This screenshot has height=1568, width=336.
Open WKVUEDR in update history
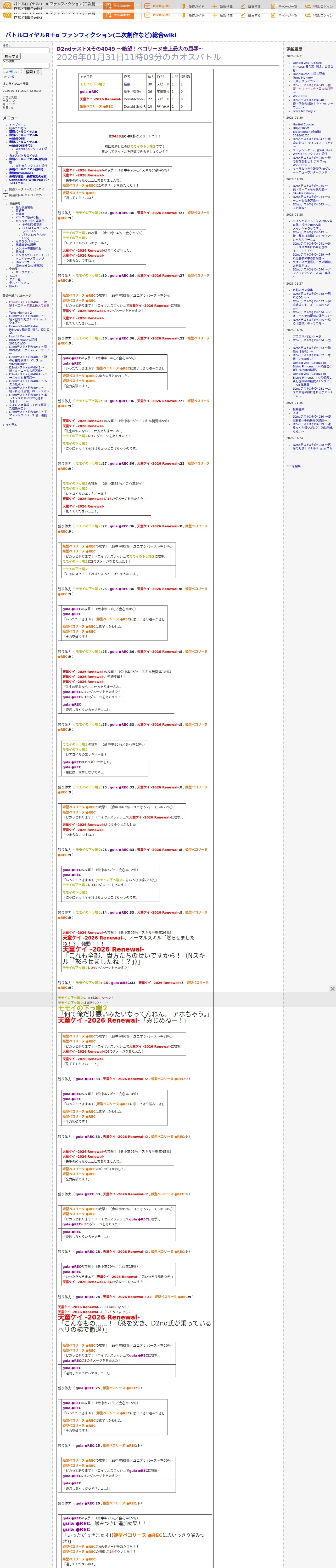pos(300,96)
